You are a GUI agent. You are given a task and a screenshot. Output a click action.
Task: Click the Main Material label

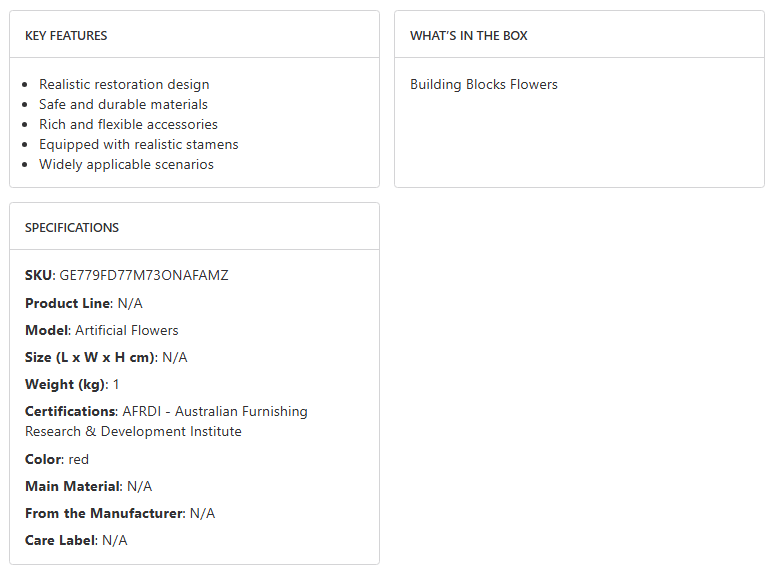(x=72, y=487)
